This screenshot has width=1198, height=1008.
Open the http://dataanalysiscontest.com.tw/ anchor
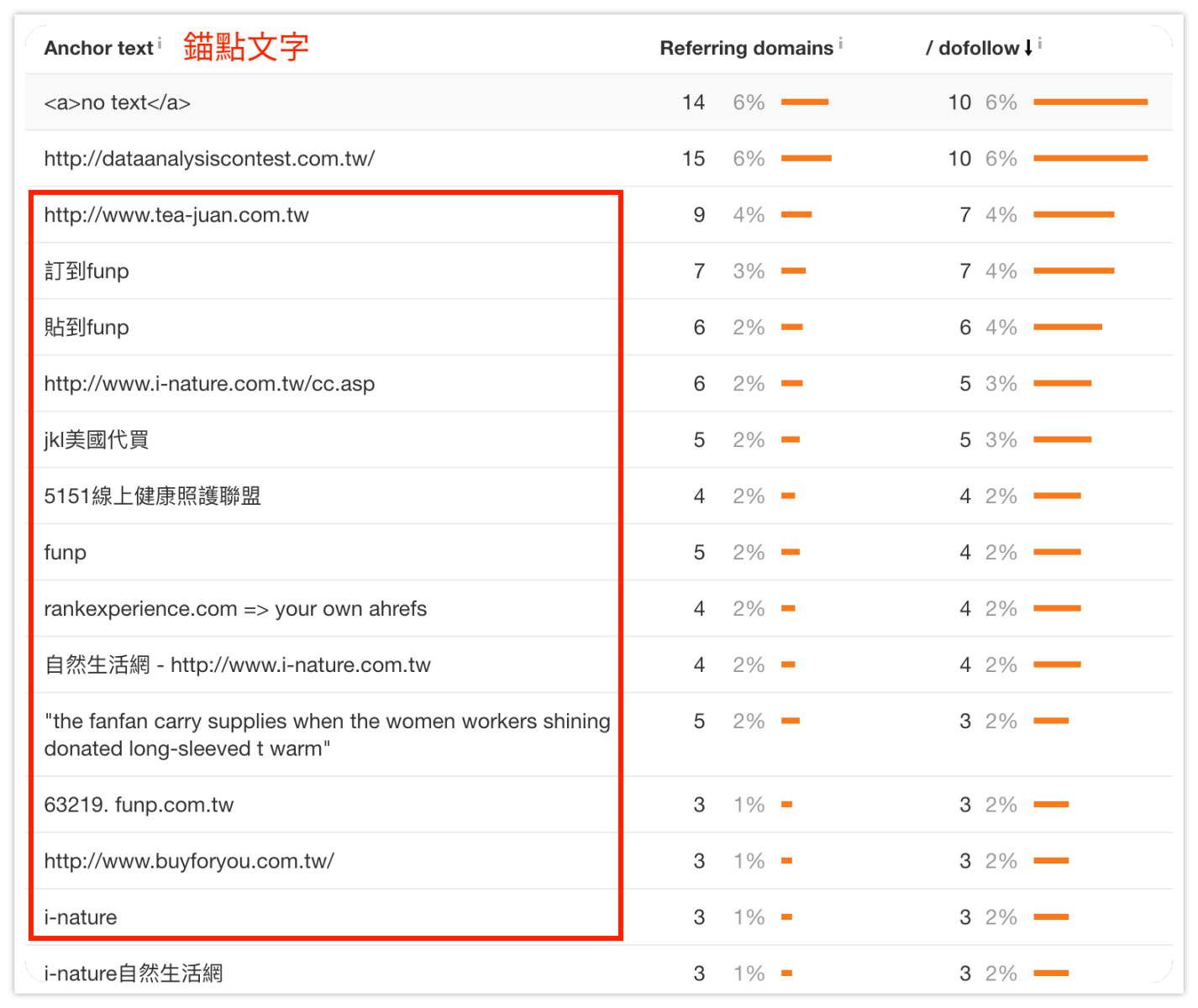tap(209, 159)
